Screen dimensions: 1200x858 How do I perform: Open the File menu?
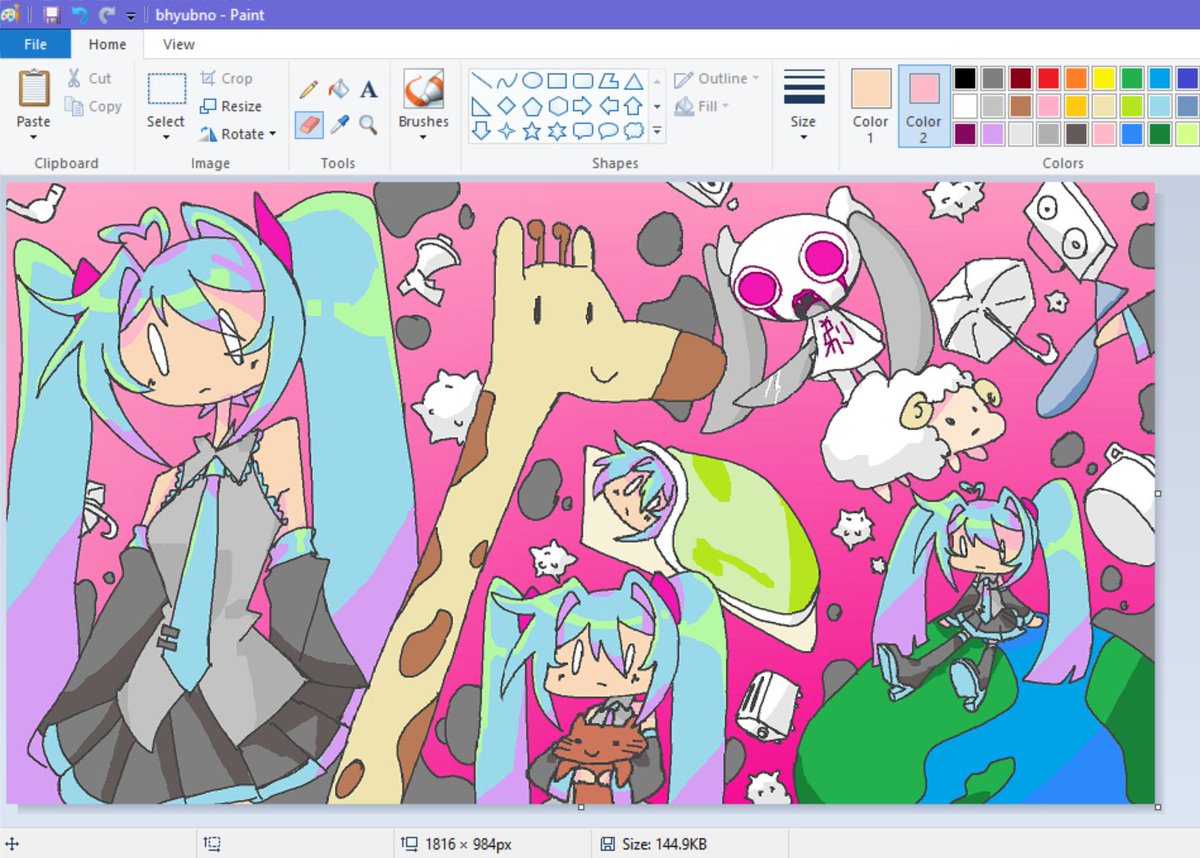tap(35, 44)
